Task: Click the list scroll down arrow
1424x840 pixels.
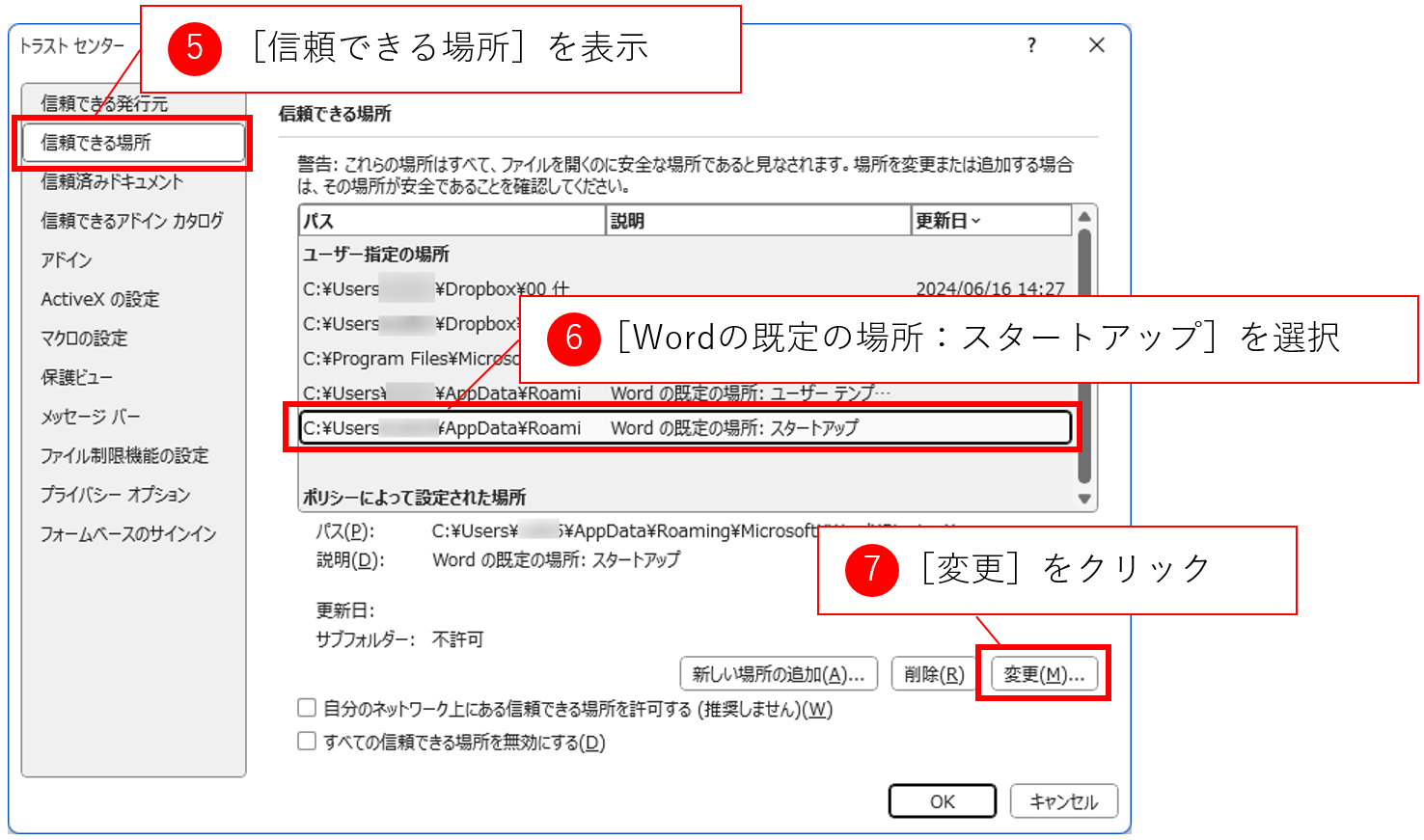Action: click(x=1084, y=499)
